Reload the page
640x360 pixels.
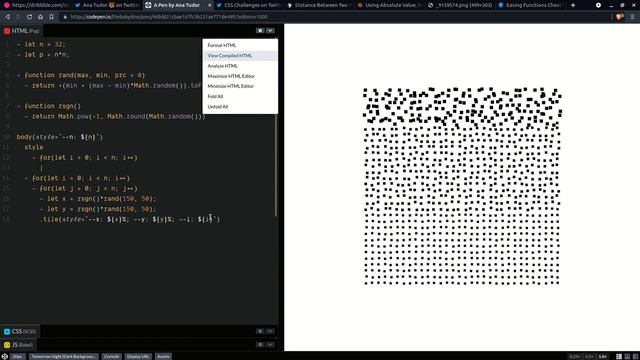(x=29, y=17)
